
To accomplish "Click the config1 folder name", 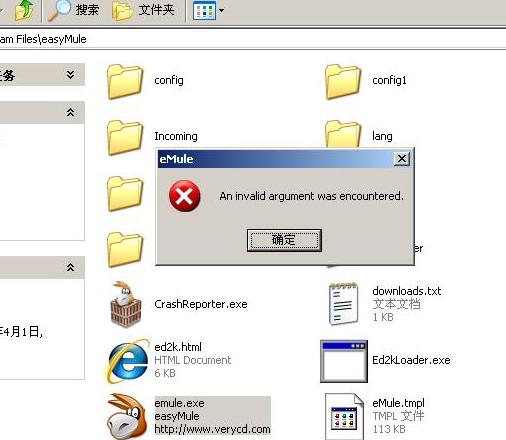I will pyautogui.click(x=389, y=80).
